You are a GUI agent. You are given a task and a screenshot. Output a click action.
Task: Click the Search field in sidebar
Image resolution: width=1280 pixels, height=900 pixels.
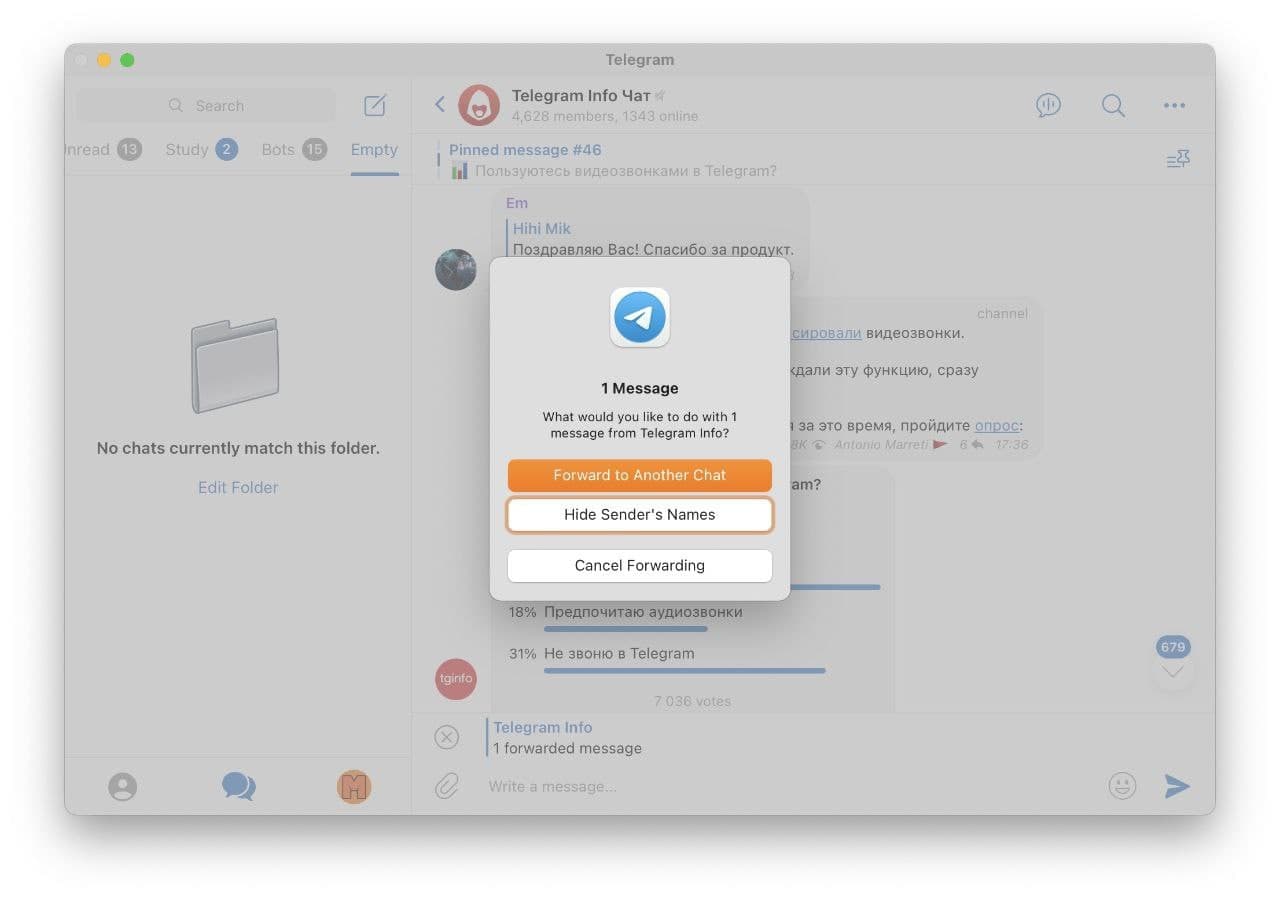click(206, 105)
